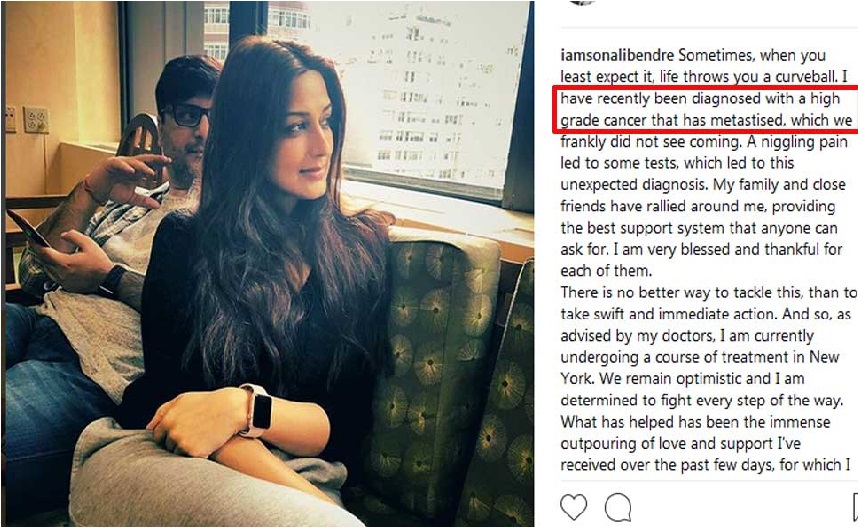The width and height of the screenshot is (858, 528).
Task: Click the divider line above the caption
Action: coord(709,27)
